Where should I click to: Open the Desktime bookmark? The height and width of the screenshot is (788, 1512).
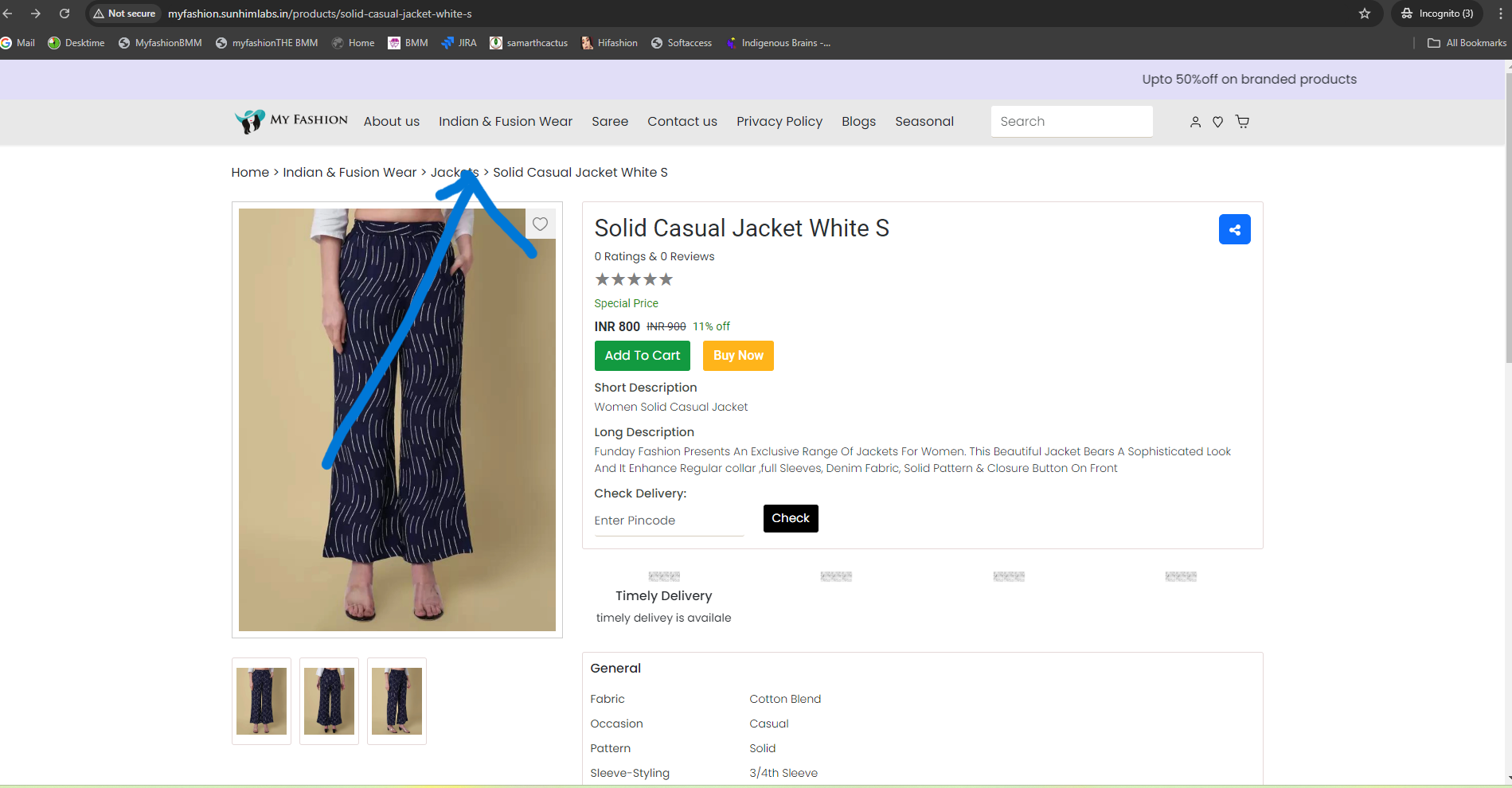point(76,43)
